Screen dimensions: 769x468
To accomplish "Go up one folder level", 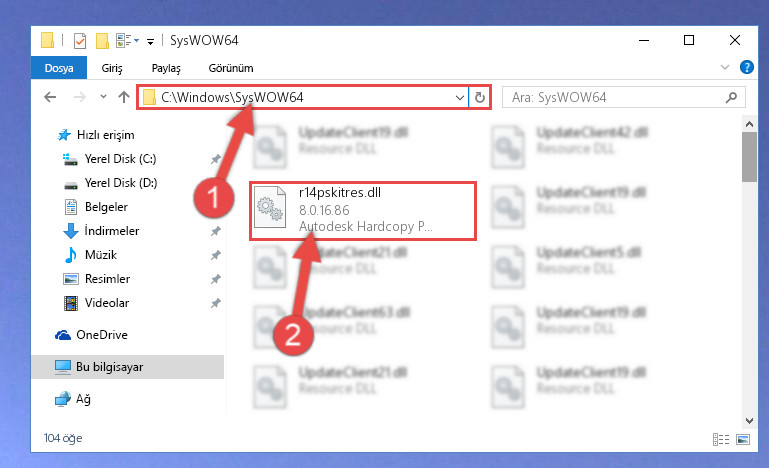I will tap(124, 97).
